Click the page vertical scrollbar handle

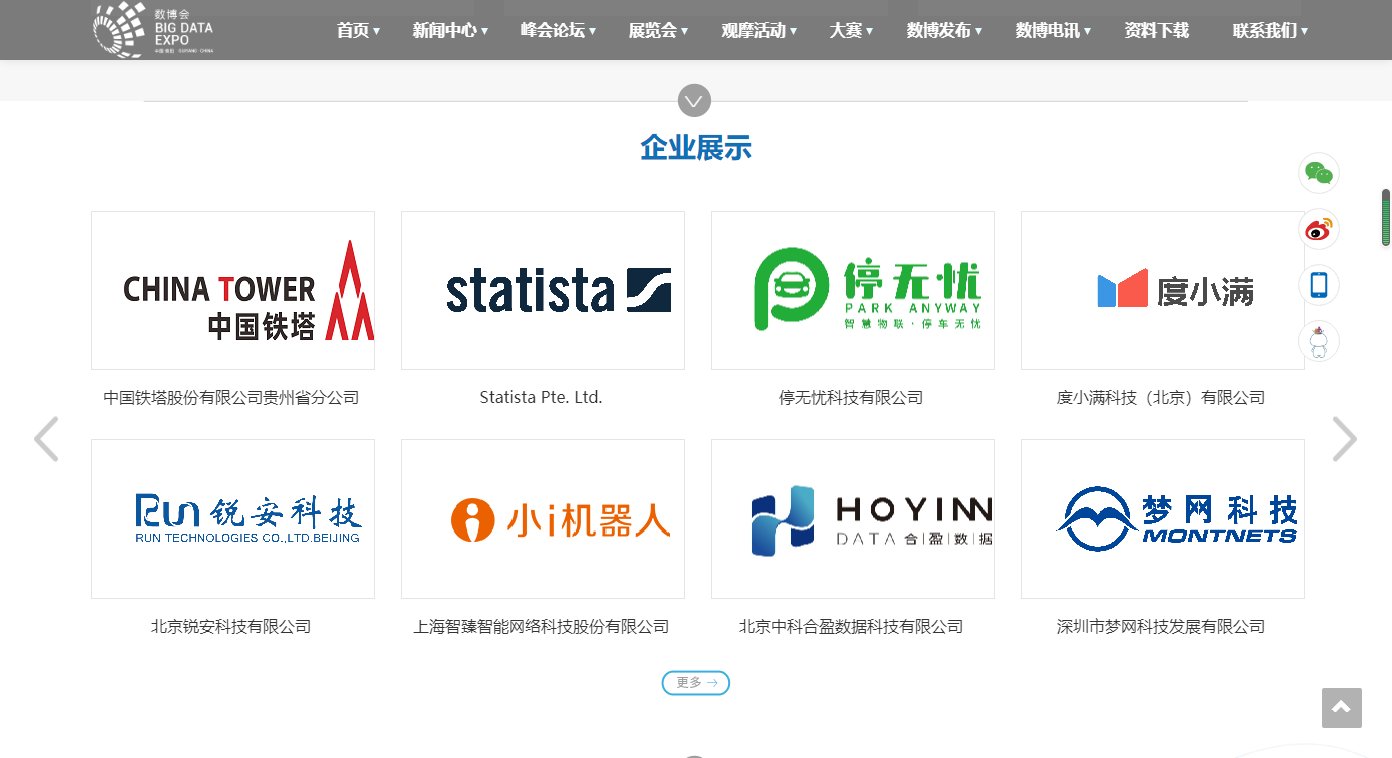[1385, 217]
